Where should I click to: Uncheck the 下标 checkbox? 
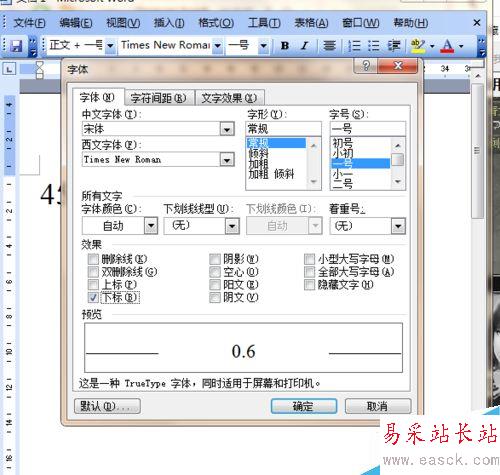click(93, 297)
